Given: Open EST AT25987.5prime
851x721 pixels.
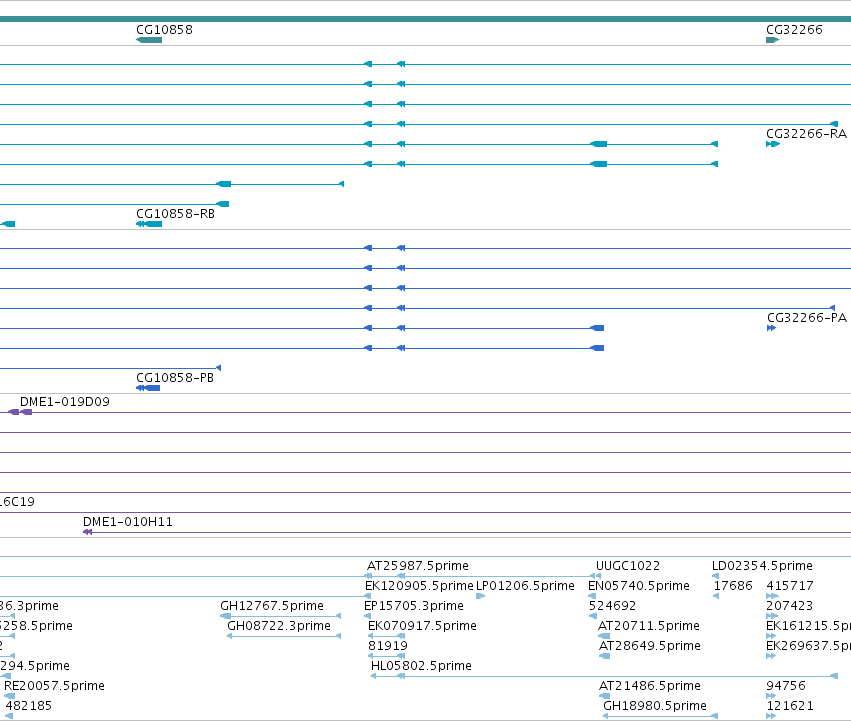Looking at the screenshot, I should [x=418, y=566].
